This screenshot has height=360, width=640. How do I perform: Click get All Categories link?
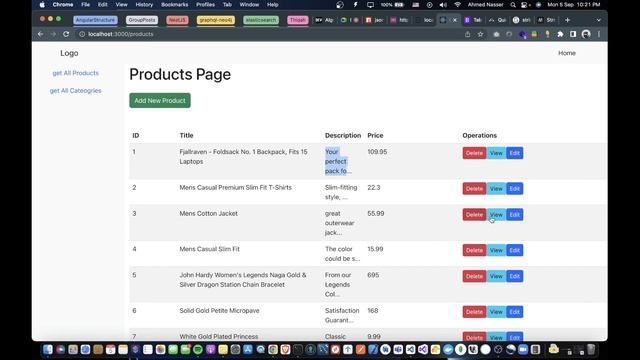(x=76, y=91)
